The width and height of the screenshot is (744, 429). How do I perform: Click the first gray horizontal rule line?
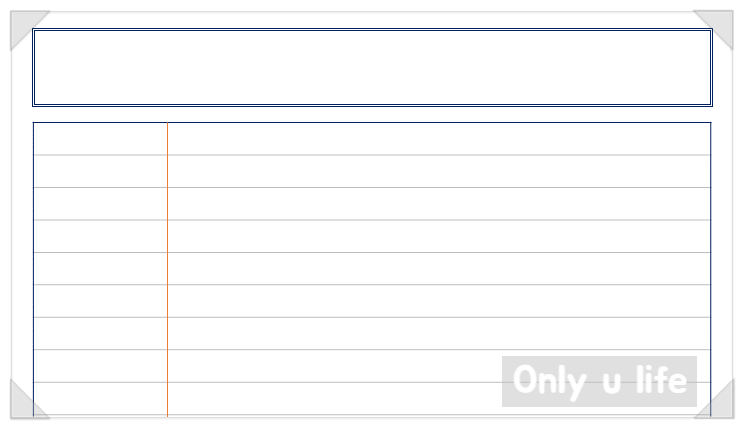pyautogui.click(x=372, y=155)
